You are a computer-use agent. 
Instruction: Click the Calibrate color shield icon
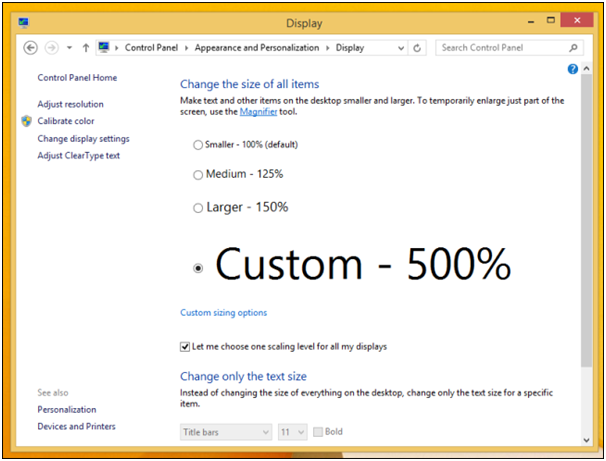26,121
